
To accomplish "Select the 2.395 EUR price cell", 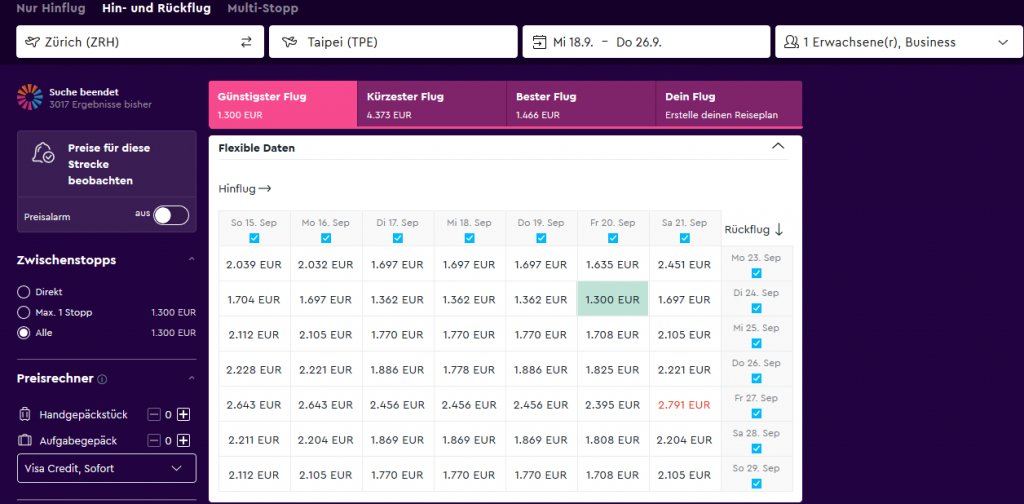I will click(613, 405).
